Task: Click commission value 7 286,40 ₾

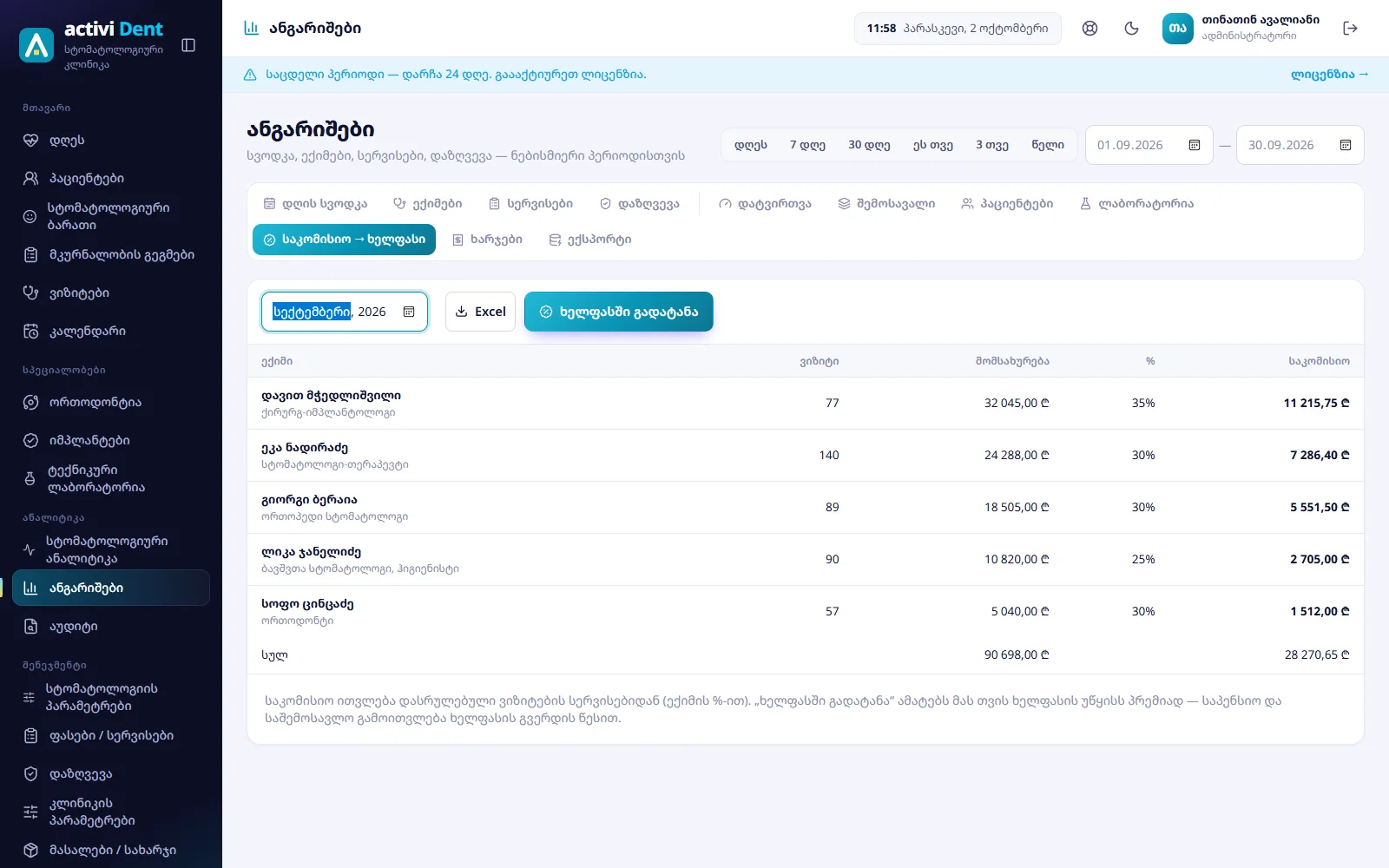Action: [1320, 455]
